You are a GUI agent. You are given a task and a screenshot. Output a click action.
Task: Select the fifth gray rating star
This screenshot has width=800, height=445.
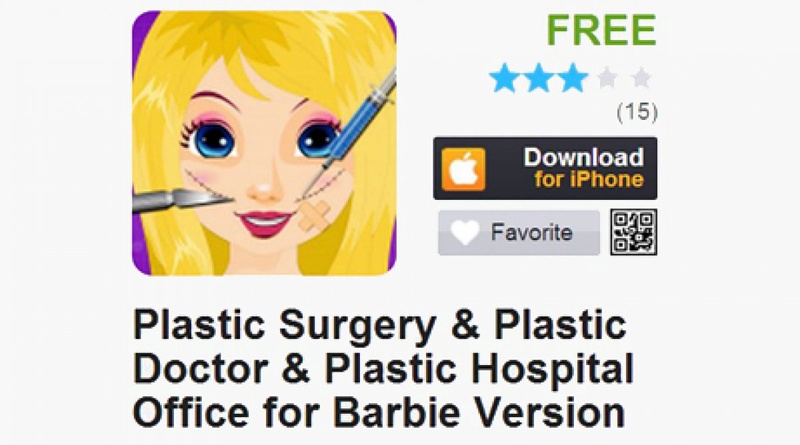[641, 79]
